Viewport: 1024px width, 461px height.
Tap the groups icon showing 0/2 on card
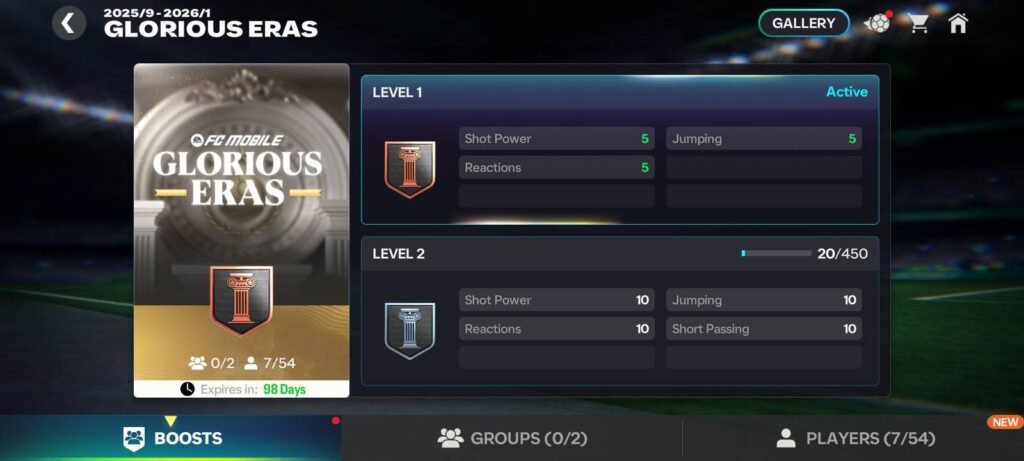(x=197, y=363)
